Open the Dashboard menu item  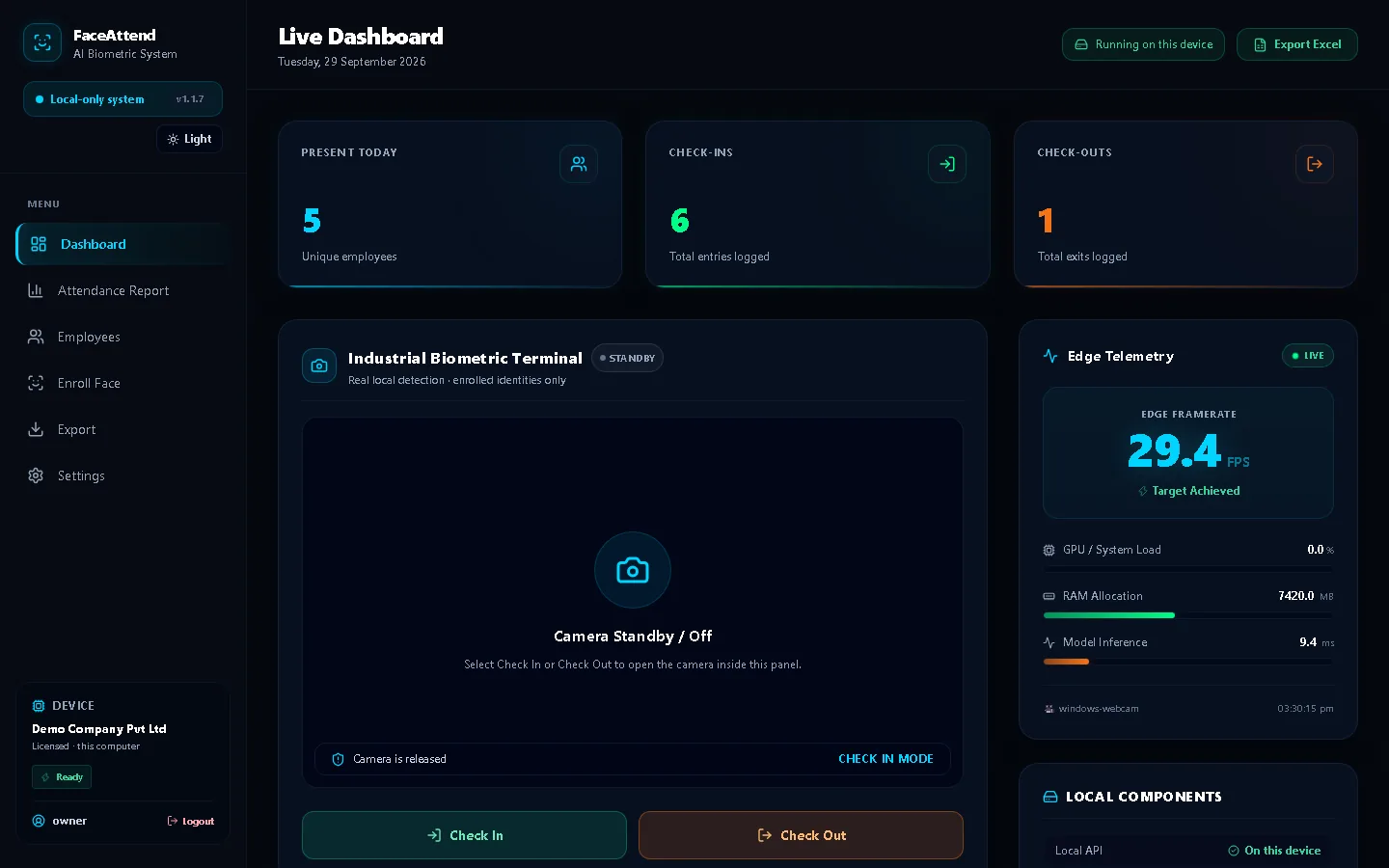point(123,244)
